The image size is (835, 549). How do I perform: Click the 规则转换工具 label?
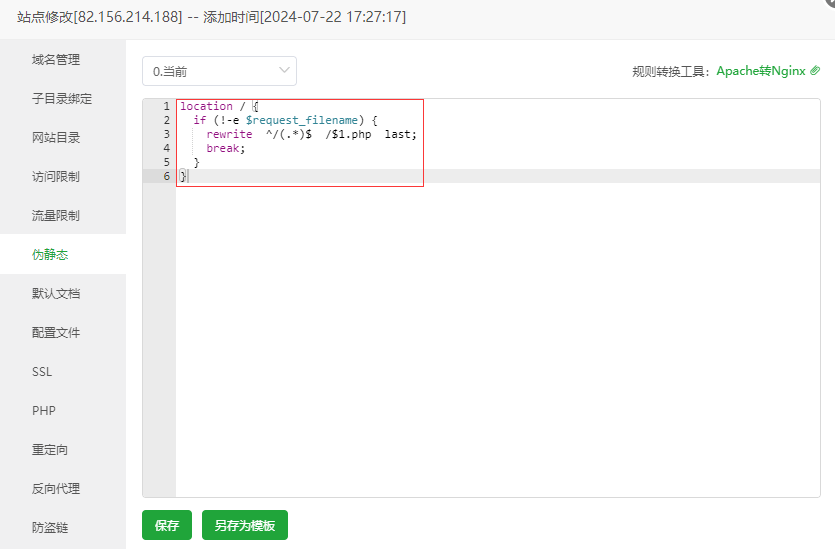(670, 71)
